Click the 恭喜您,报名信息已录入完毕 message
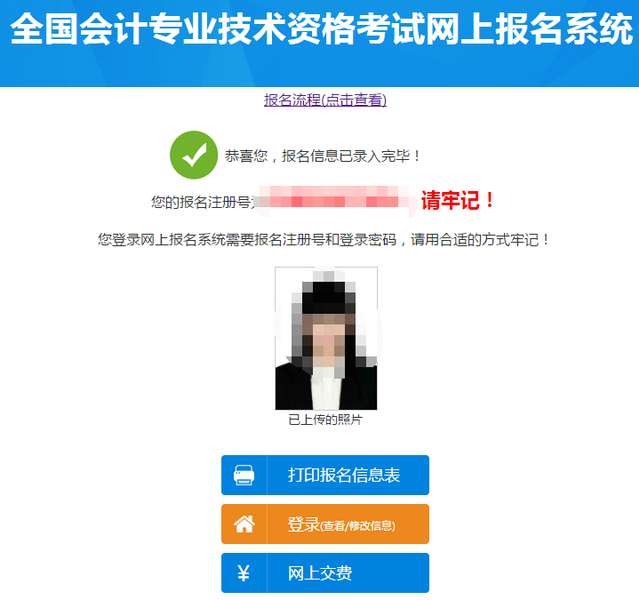Image resolution: width=639 pixels, height=600 pixels. click(322, 156)
